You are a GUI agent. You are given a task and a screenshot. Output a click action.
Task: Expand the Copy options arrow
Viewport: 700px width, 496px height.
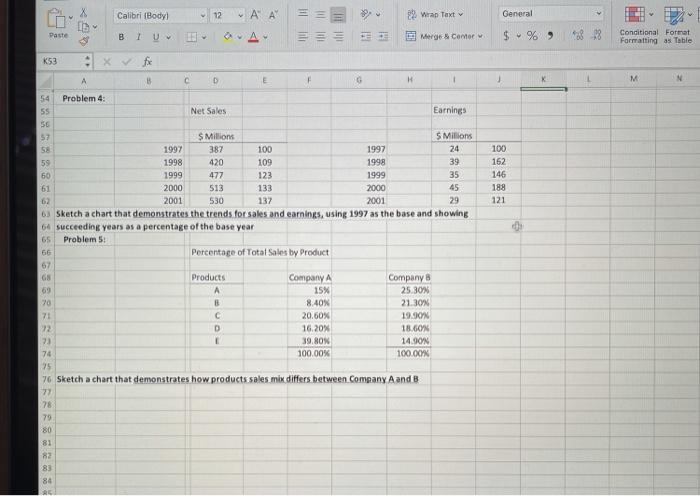[x=95, y=27]
